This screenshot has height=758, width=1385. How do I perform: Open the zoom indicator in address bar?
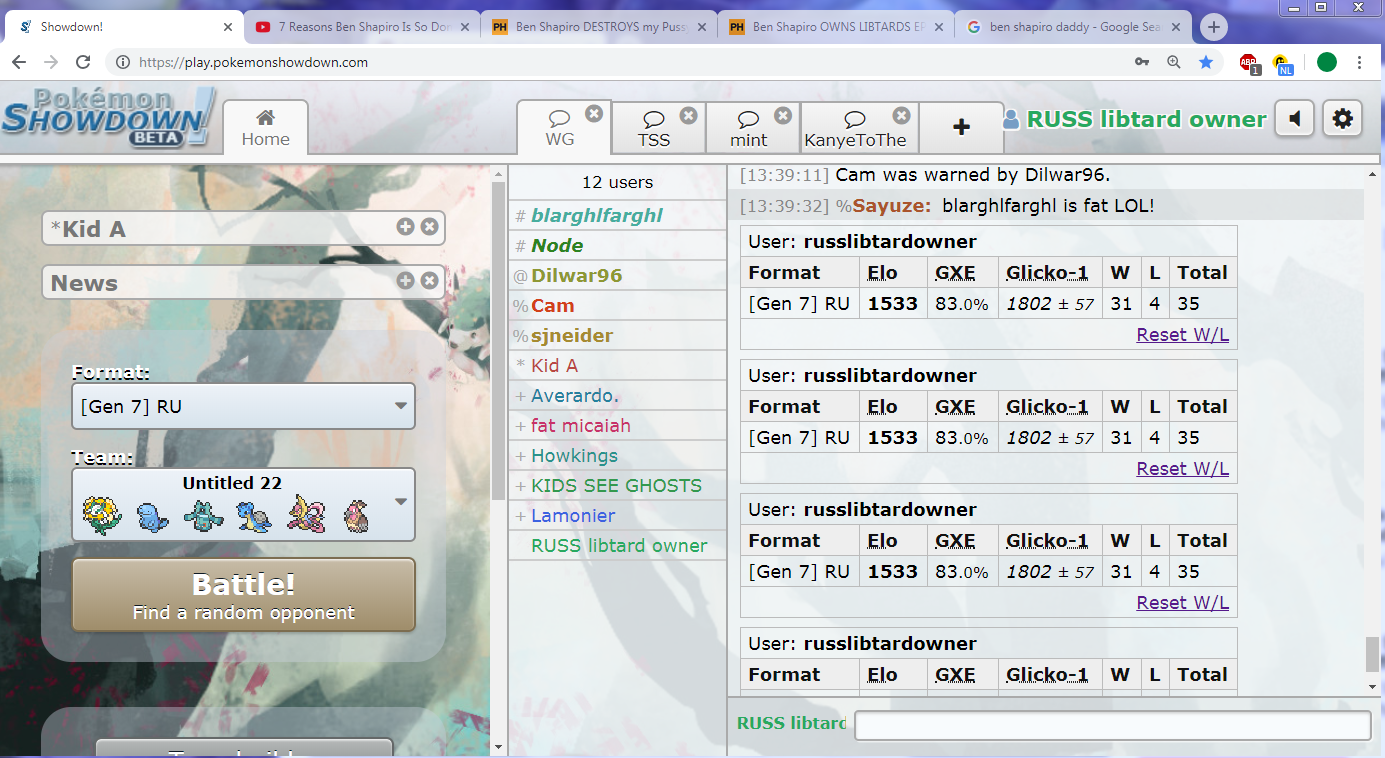[1174, 62]
